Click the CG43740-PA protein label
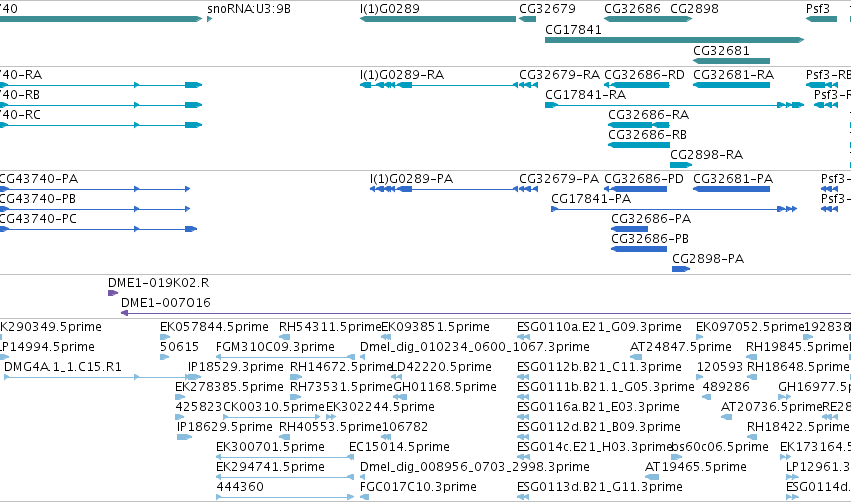This screenshot has width=851, height=502. pyautogui.click(x=38, y=179)
